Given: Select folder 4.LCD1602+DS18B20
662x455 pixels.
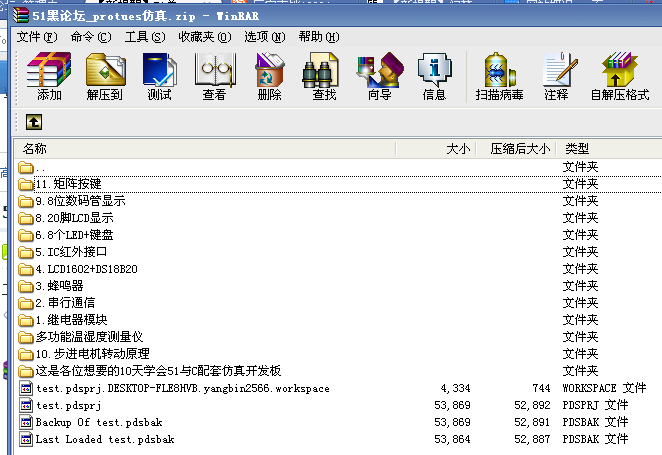Looking at the screenshot, I should [x=87, y=269].
